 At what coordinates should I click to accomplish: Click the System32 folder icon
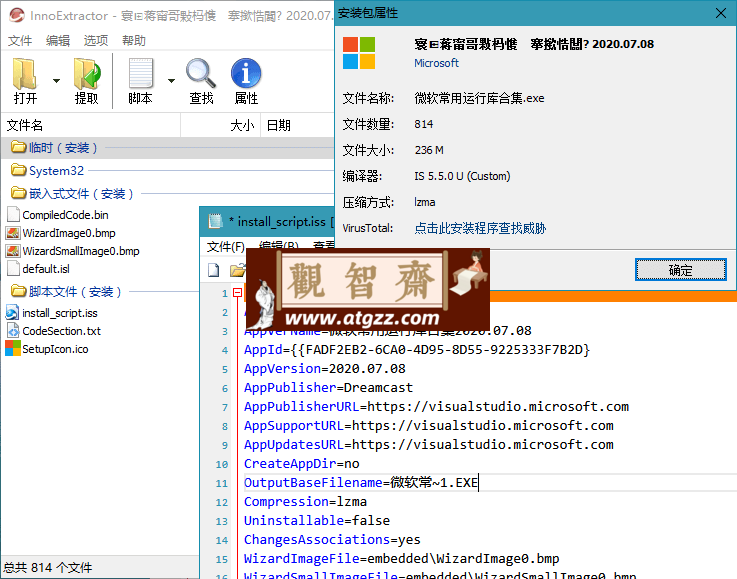18,170
